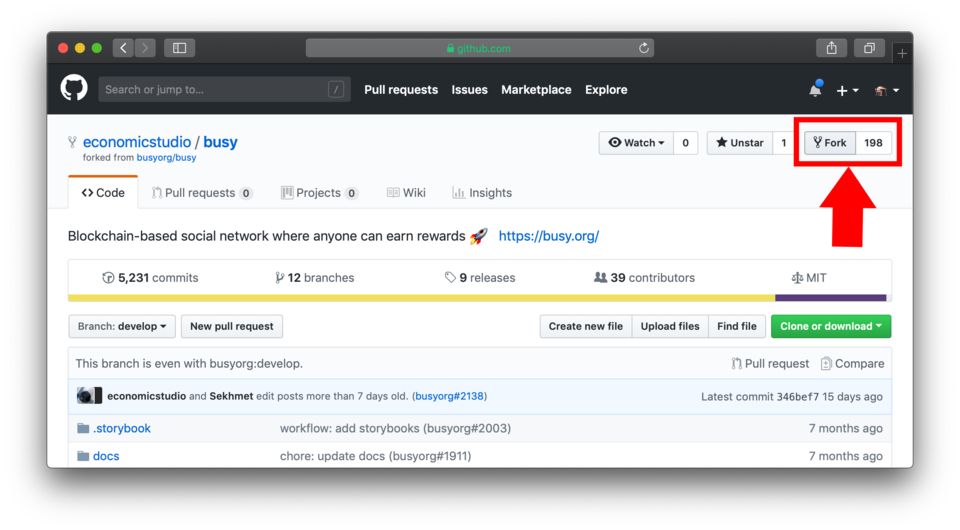Click the Search or jump to field
This screenshot has height=530, width=960.
point(224,89)
